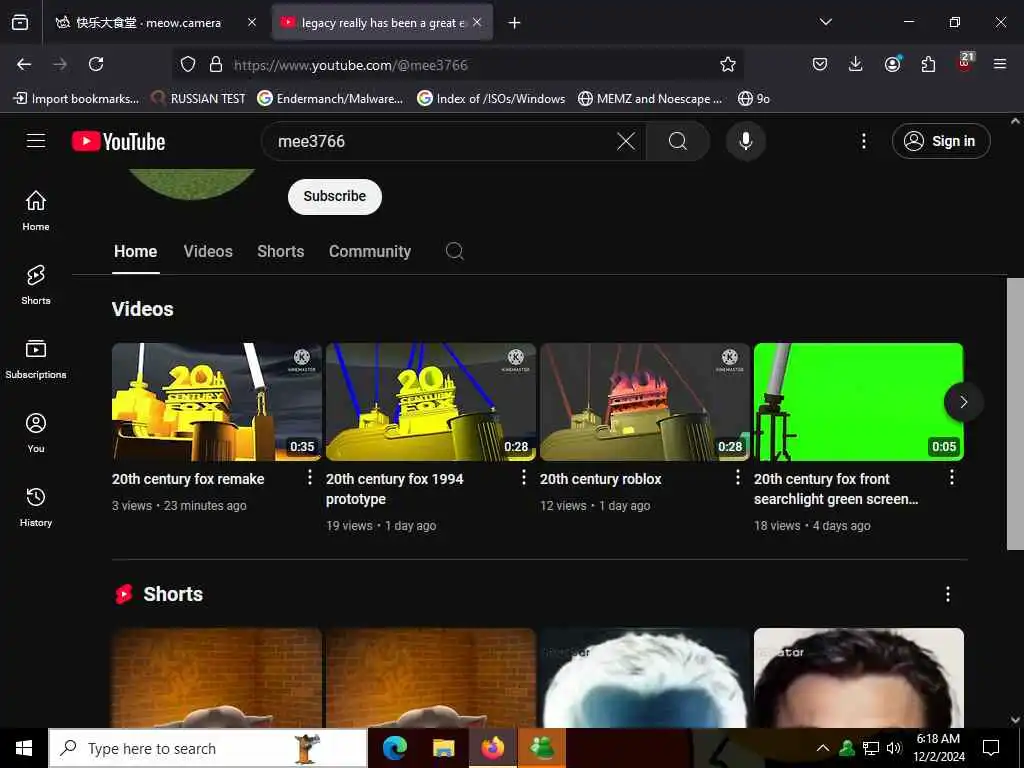Reload the current page
Viewport: 1024px width, 768px height.
96,64
